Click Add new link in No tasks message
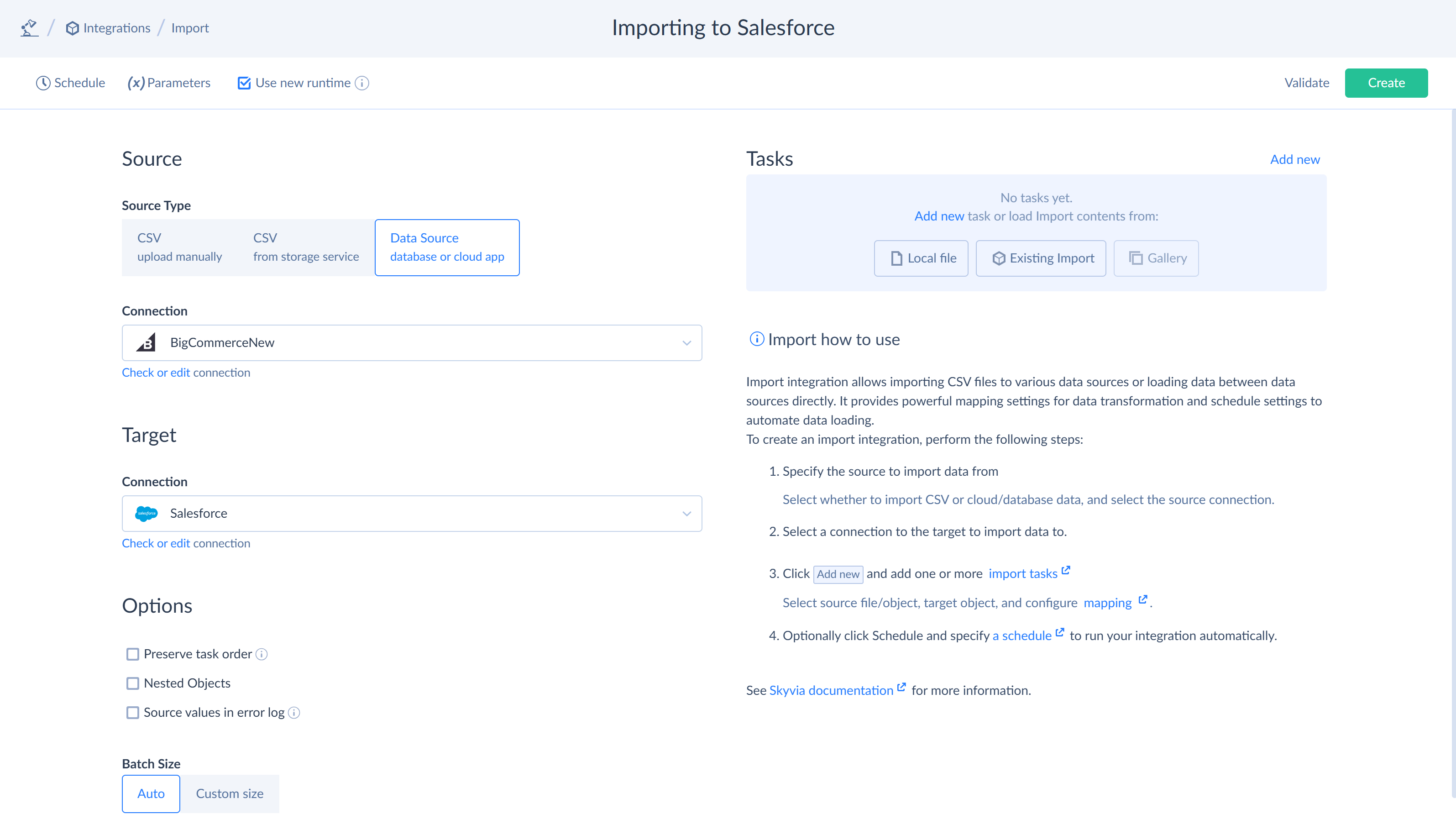 pyautogui.click(x=939, y=216)
